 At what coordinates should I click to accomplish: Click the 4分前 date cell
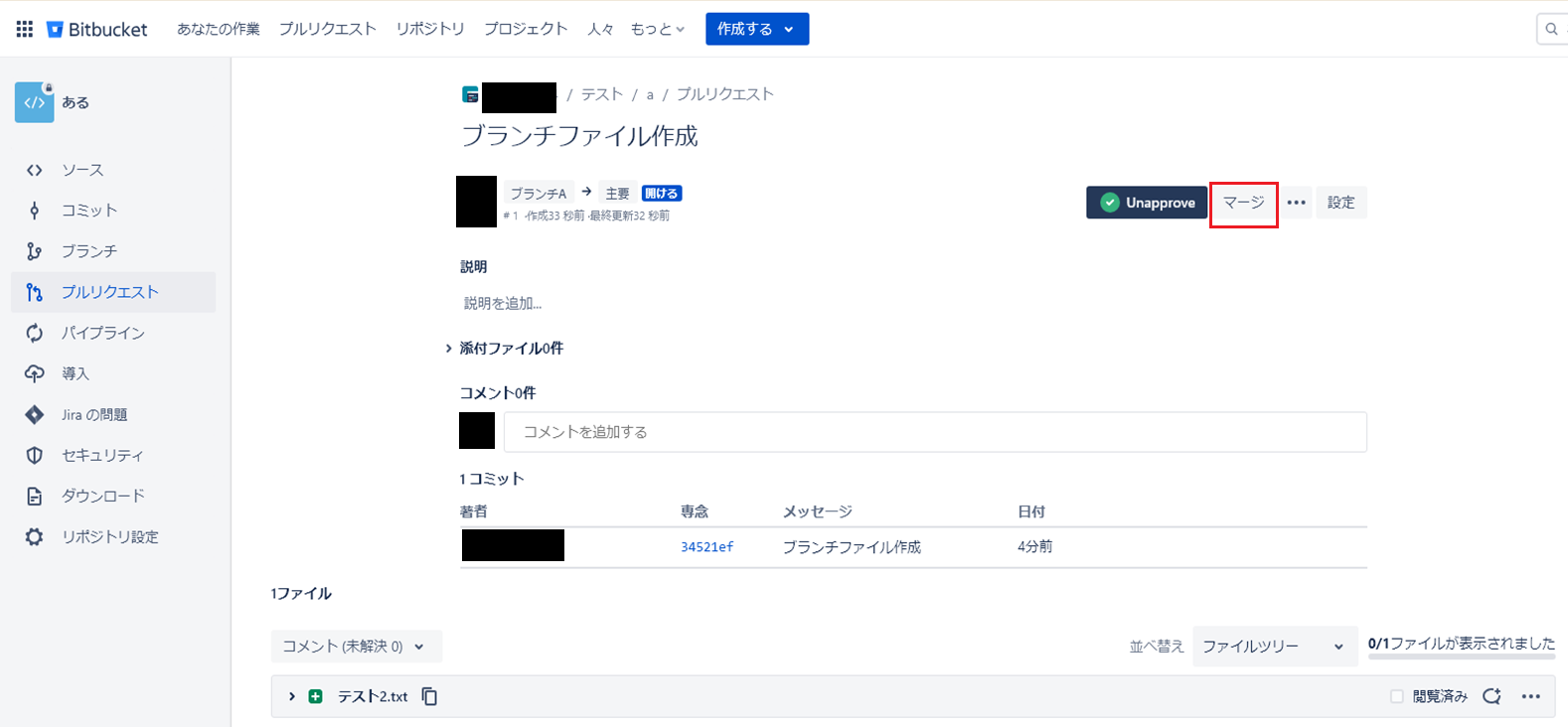pyautogui.click(x=1034, y=547)
